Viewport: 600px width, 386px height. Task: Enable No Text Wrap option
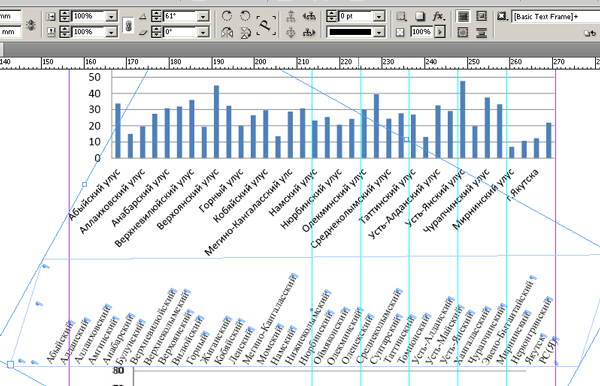coord(463,16)
